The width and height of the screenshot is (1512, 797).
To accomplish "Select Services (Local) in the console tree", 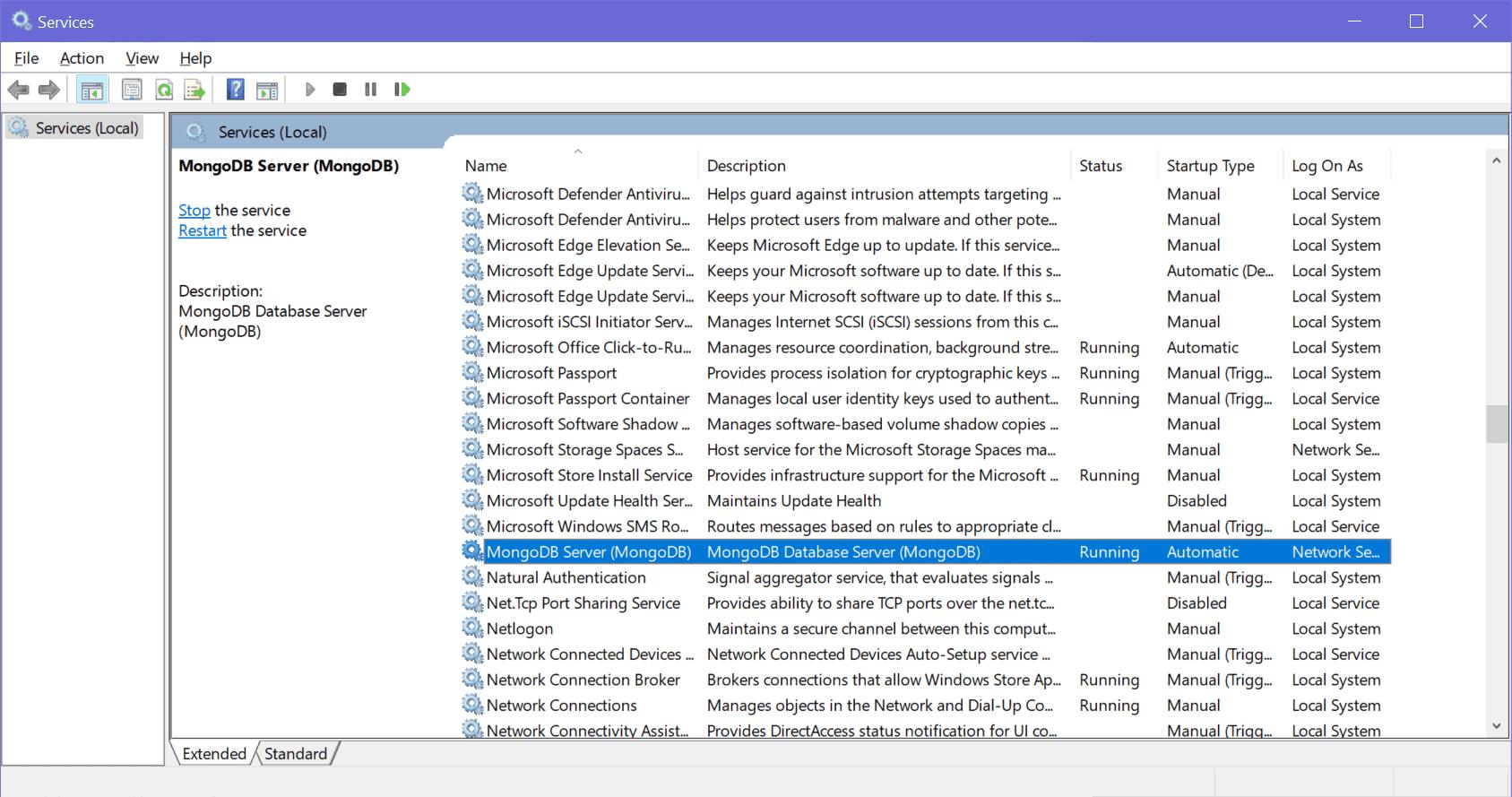I will (86, 128).
